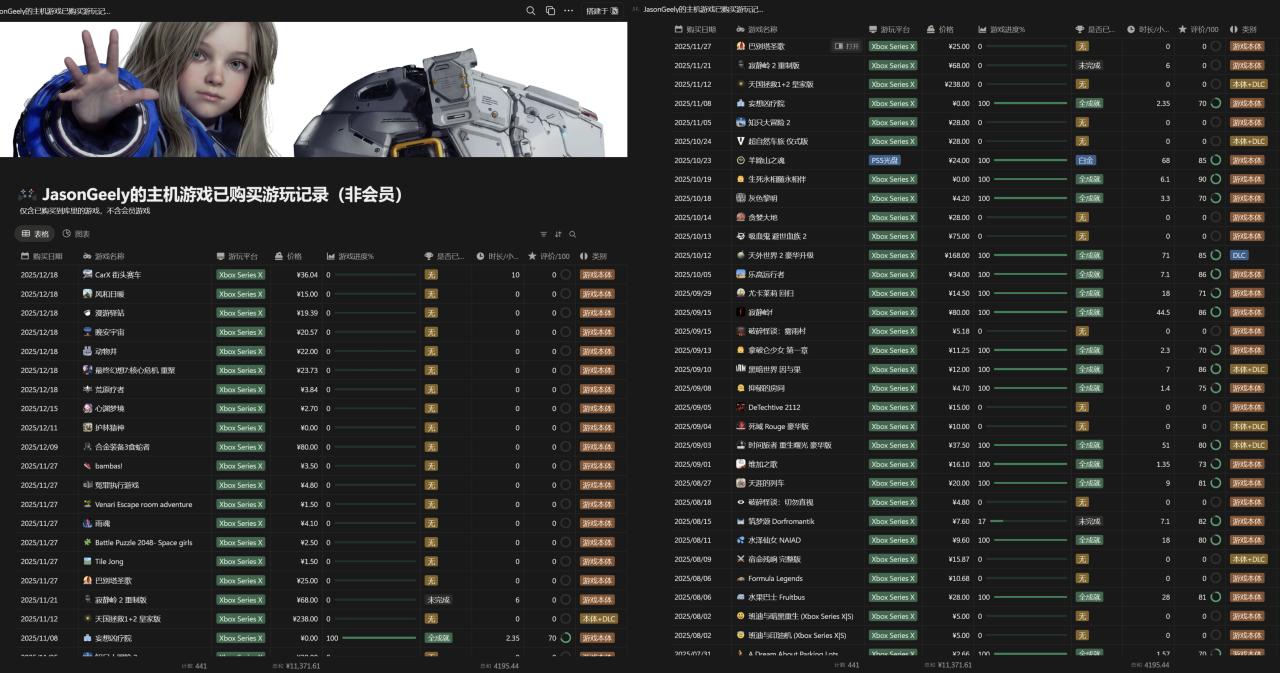
Task: Open the Formula Legends game entry
Action: (x=775, y=578)
